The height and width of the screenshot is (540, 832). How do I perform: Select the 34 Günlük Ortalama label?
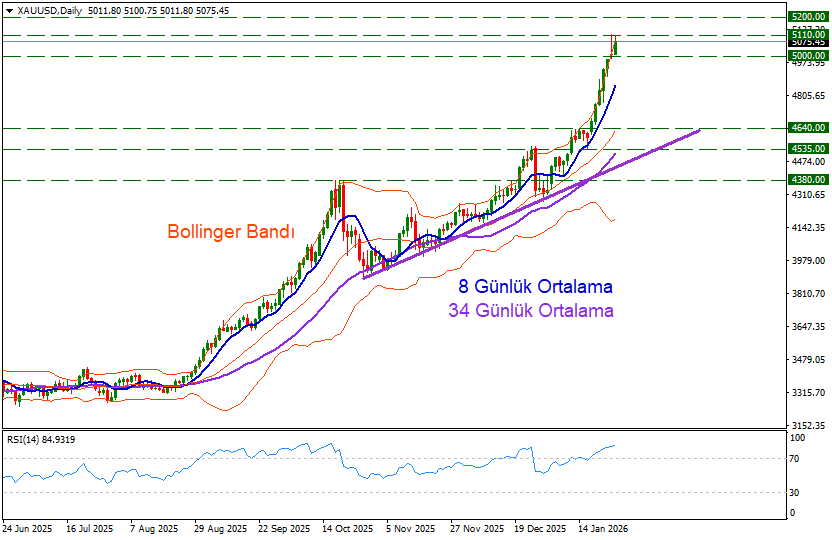(531, 311)
